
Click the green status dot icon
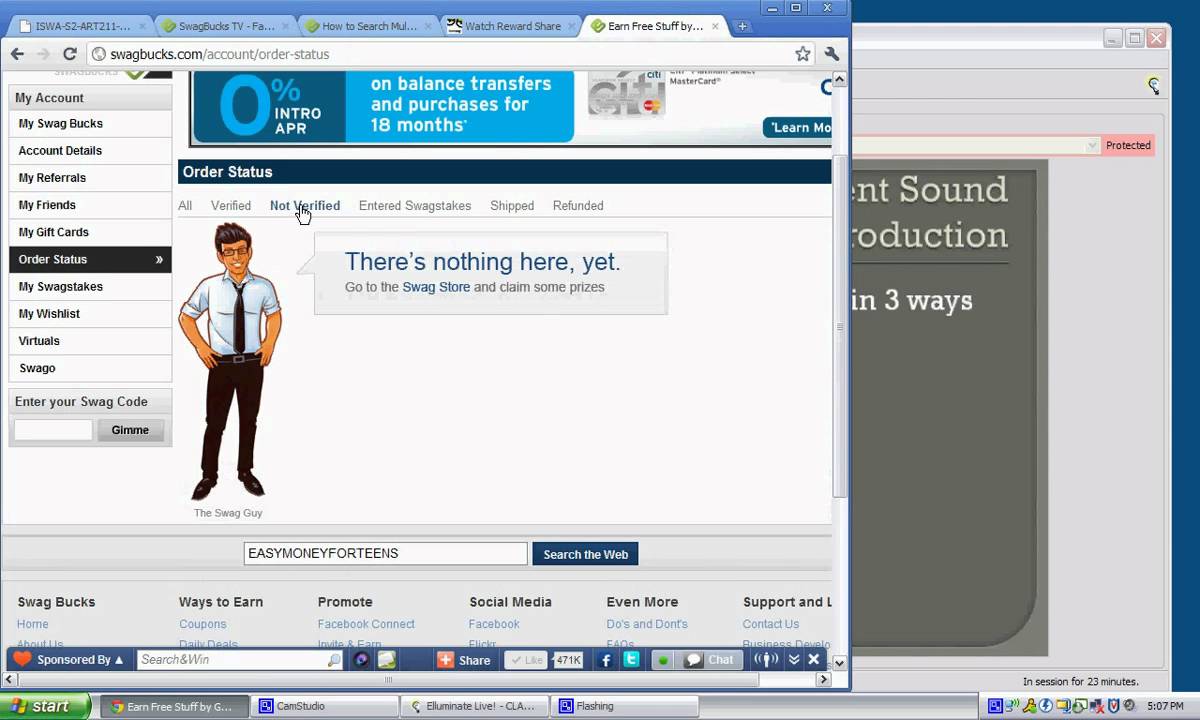pyautogui.click(x=663, y=660)
